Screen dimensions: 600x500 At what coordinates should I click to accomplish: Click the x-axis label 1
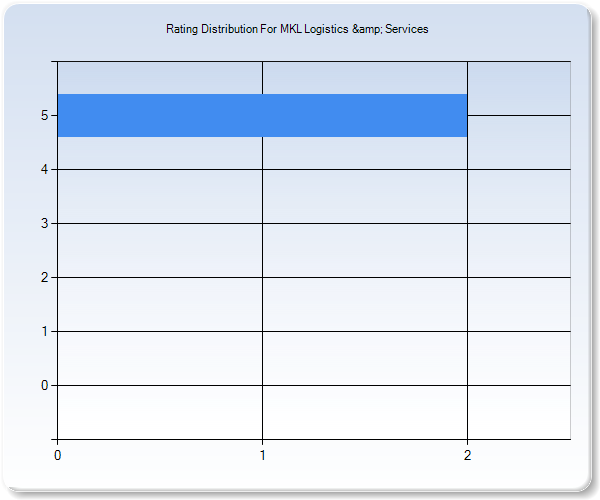coord(262,455)
